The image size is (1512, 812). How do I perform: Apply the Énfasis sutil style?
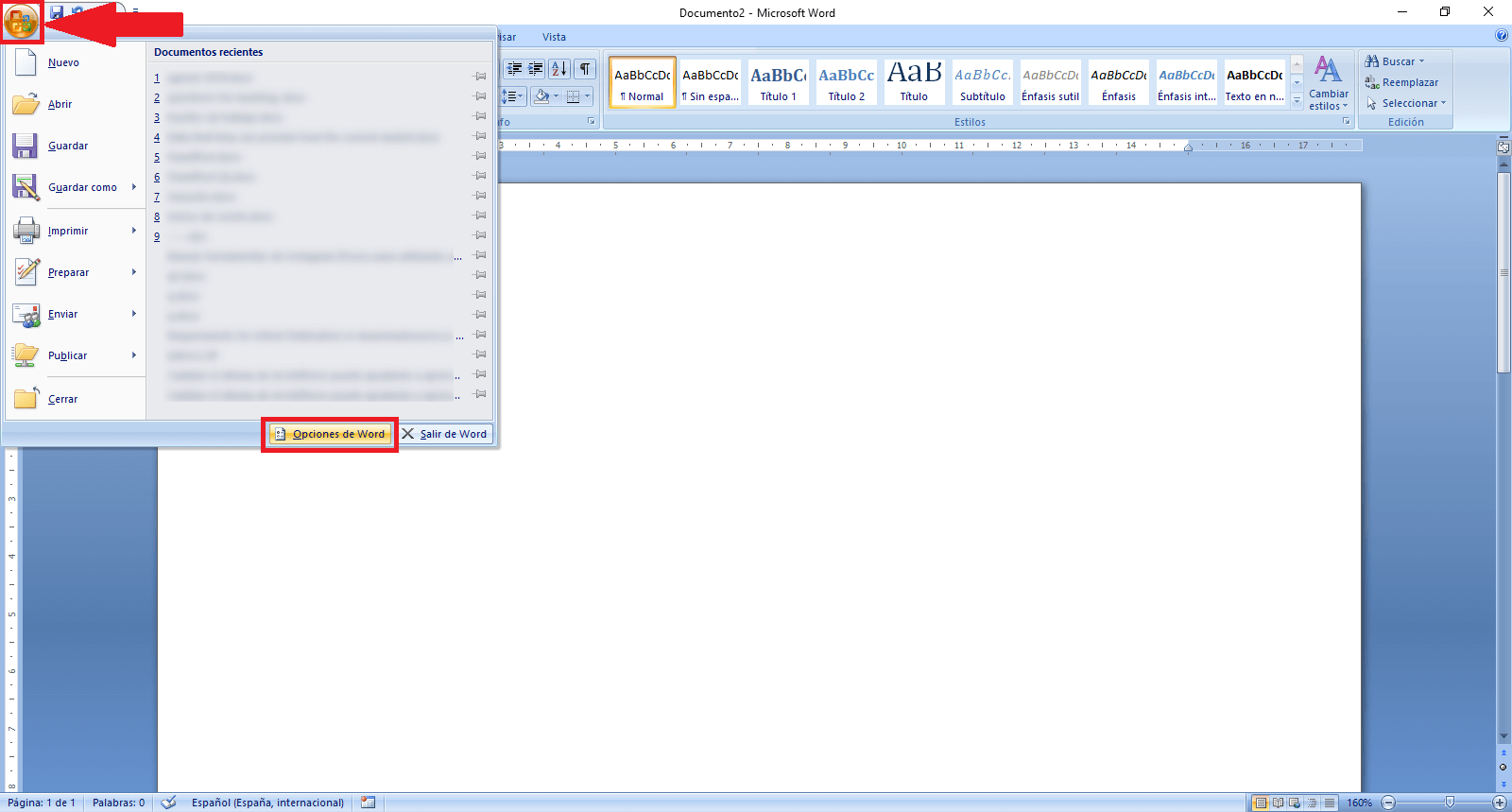click(x=1051, y=82)
